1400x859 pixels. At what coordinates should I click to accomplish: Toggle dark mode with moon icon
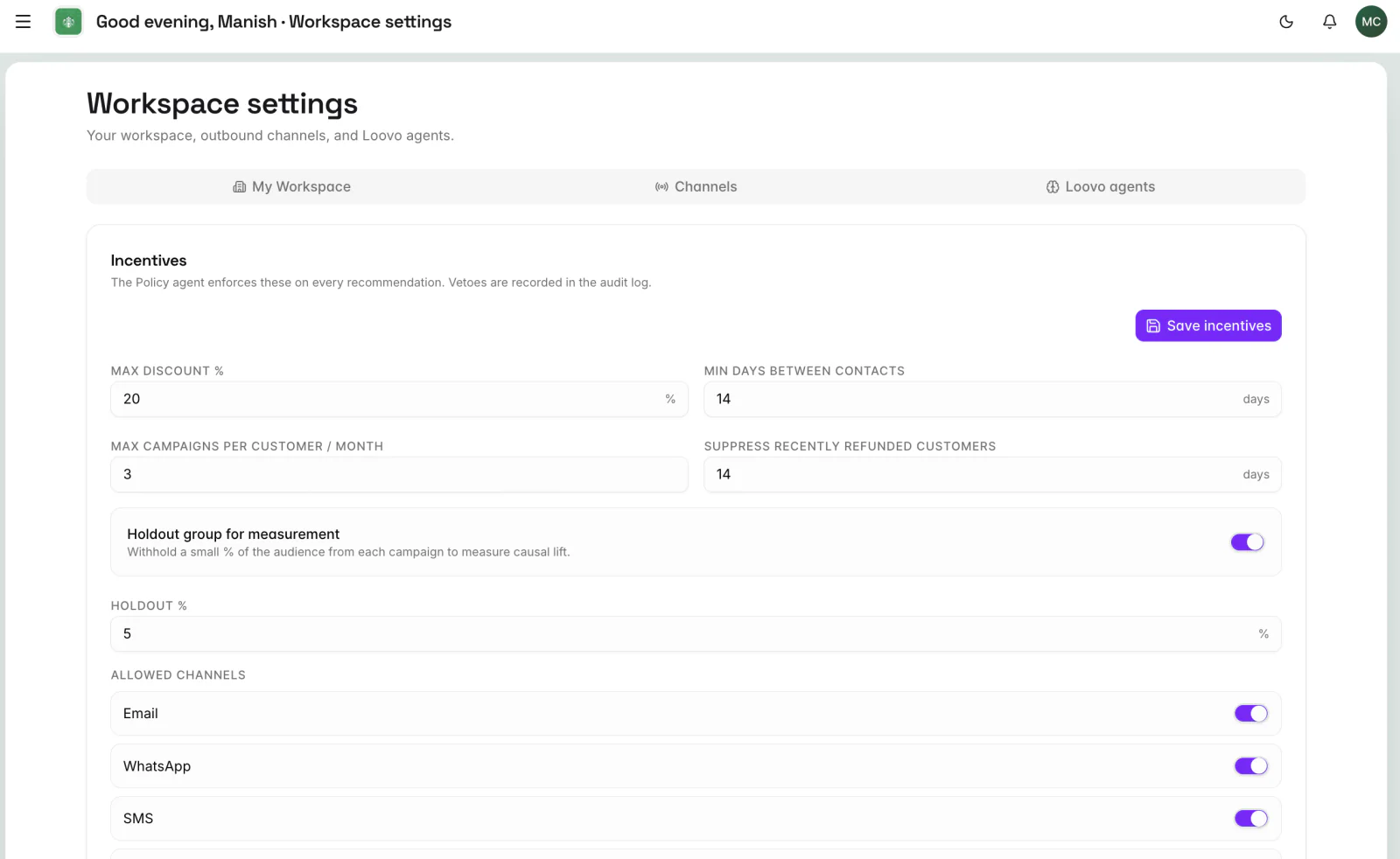click(1286, 22)
